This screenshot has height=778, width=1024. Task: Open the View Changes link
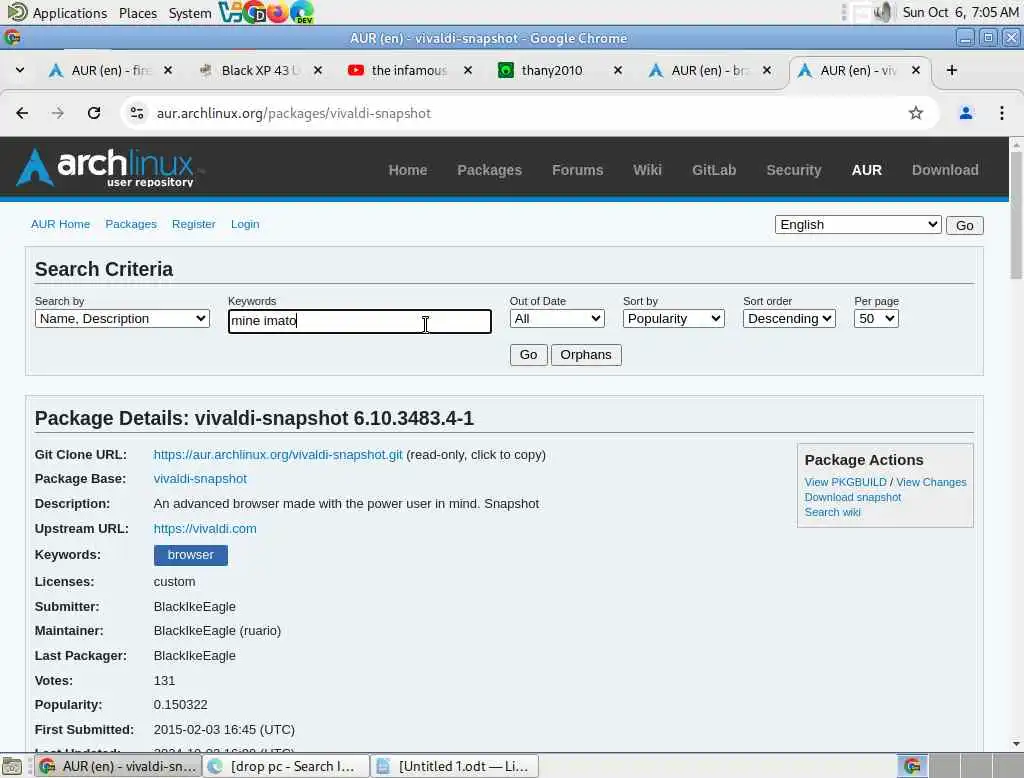pyautogui.click(x=931, y=482)
